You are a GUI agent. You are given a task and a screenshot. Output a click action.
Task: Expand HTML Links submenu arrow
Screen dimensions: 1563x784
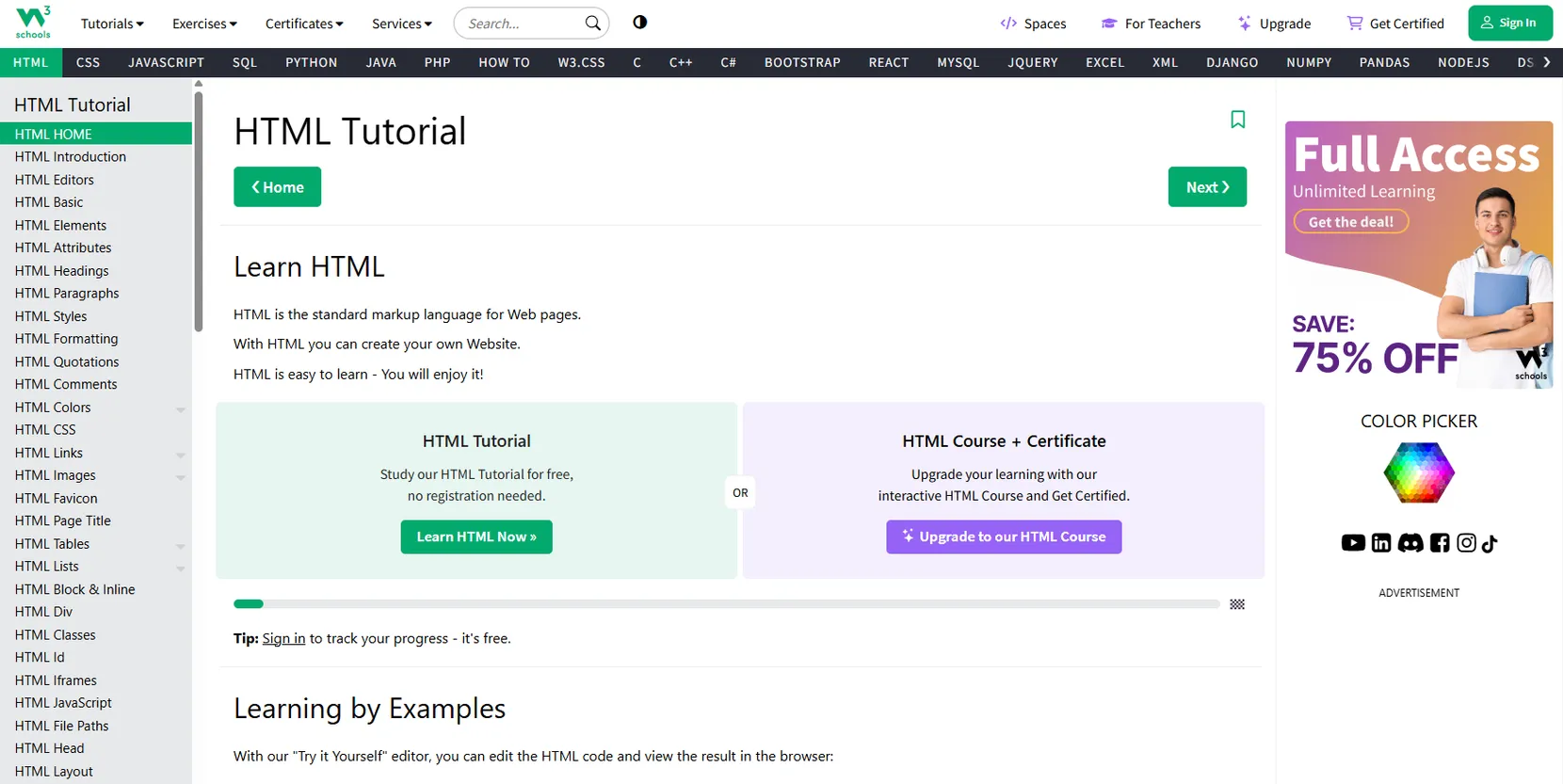181,455
